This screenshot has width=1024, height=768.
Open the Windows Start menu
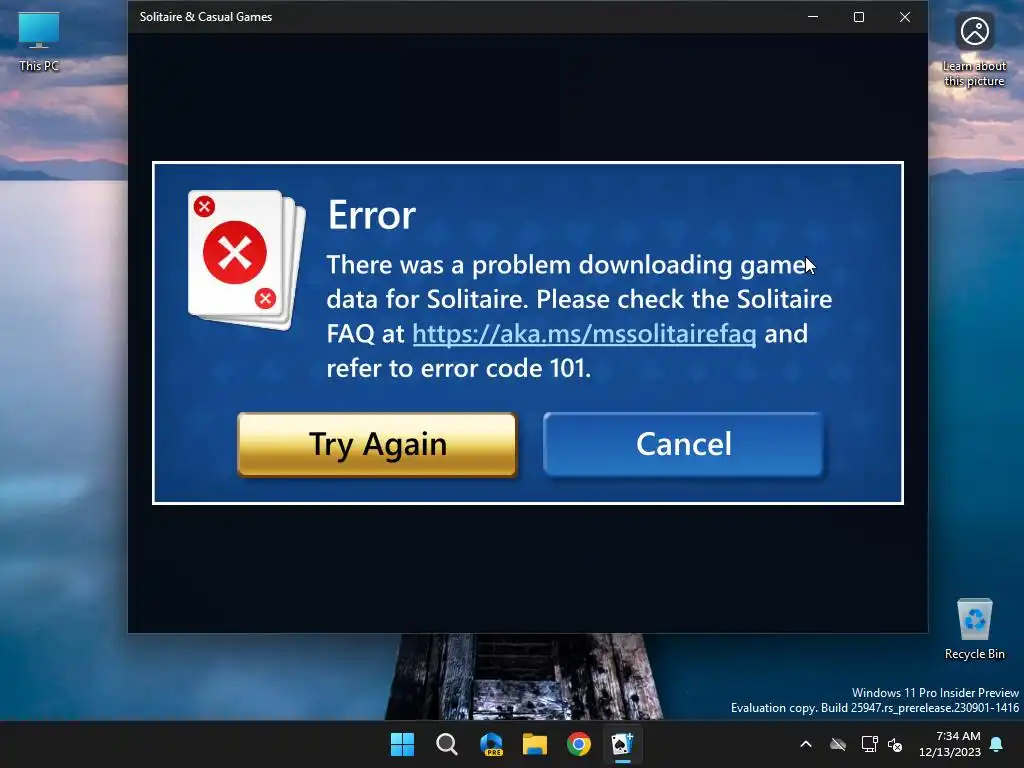(x=402, y=744)
